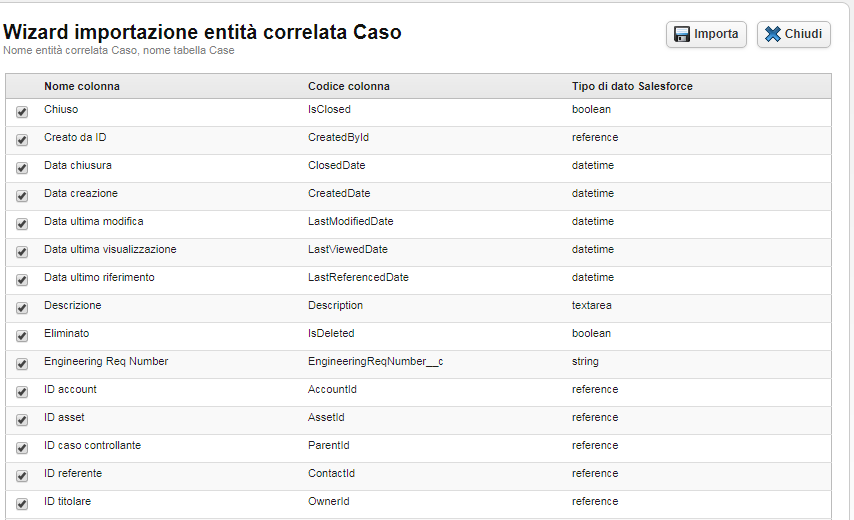The height and width of the screenshot is (520, 854).
Task: Deselect the Data chiusura checkbox
Action: pyautogui.click(x=22, y=168)
